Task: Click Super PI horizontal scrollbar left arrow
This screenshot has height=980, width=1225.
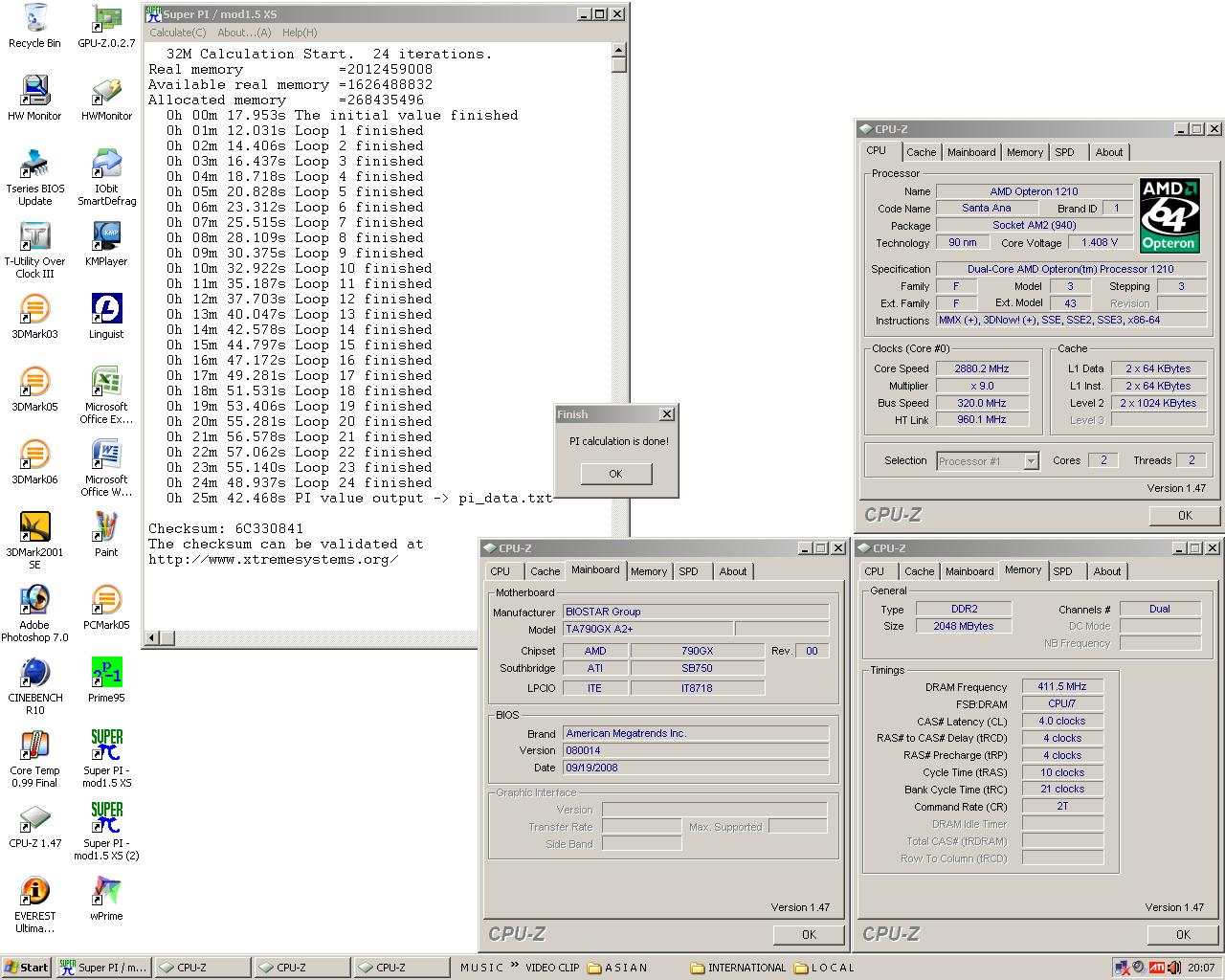Action: coord(152,637)
